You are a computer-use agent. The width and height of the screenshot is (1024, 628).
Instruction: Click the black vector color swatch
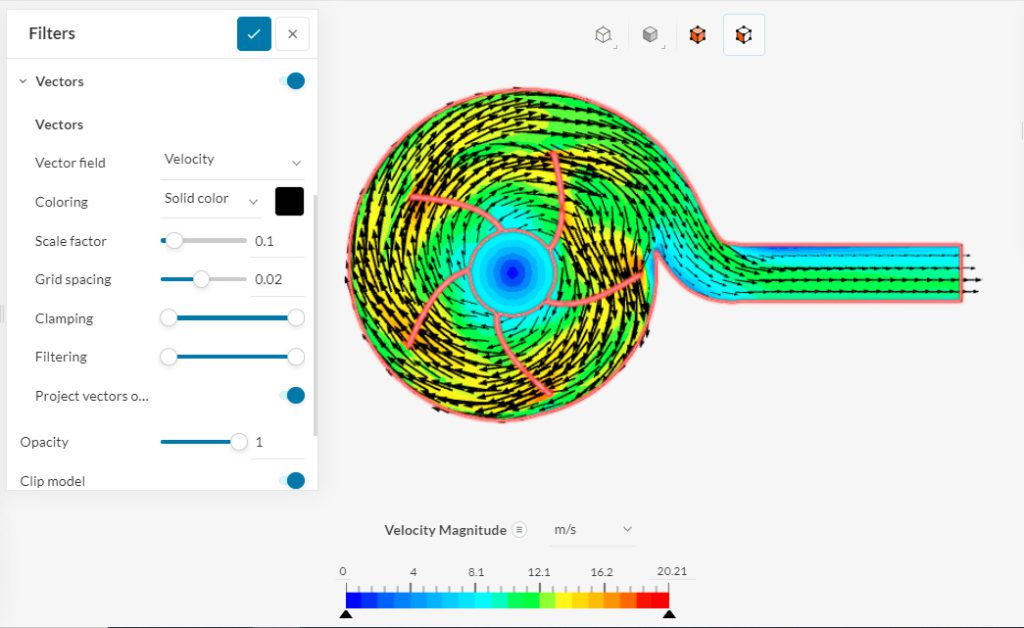coord(289,200)
